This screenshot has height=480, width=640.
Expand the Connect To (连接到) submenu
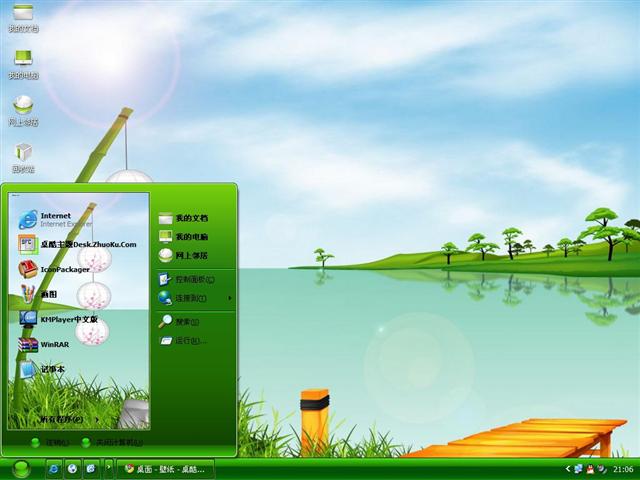click(x=195, y=298)
